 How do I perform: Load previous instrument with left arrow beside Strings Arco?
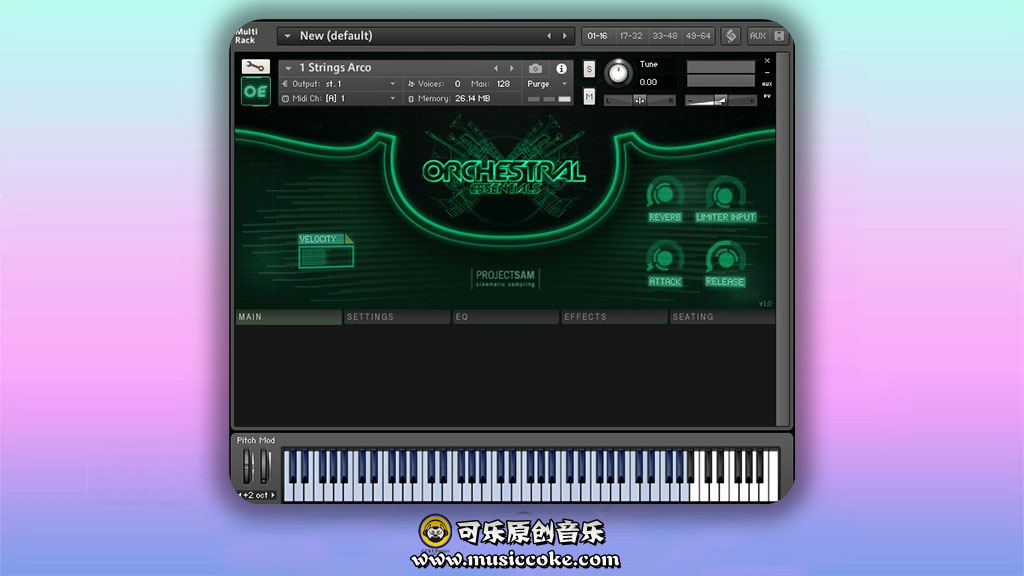(496, 68)
